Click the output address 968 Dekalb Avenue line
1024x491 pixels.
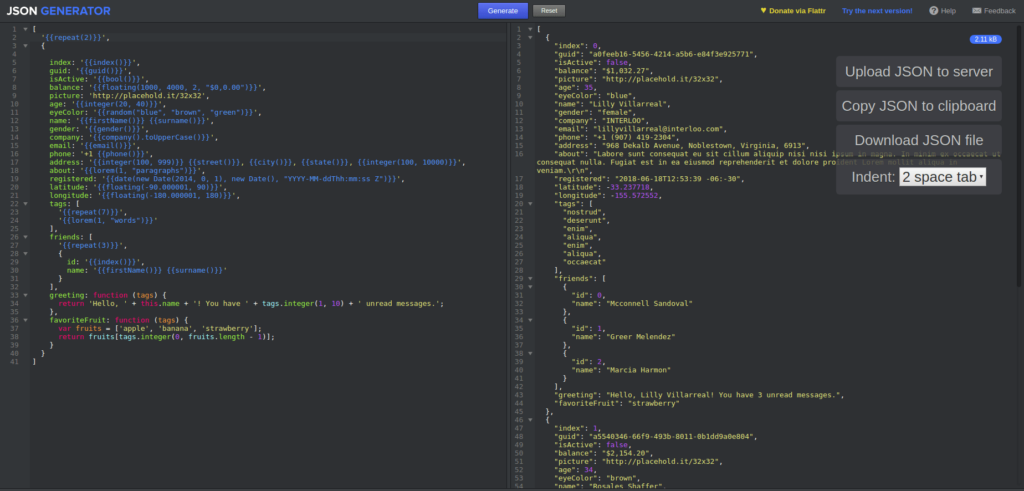click(x=682, y=146)
